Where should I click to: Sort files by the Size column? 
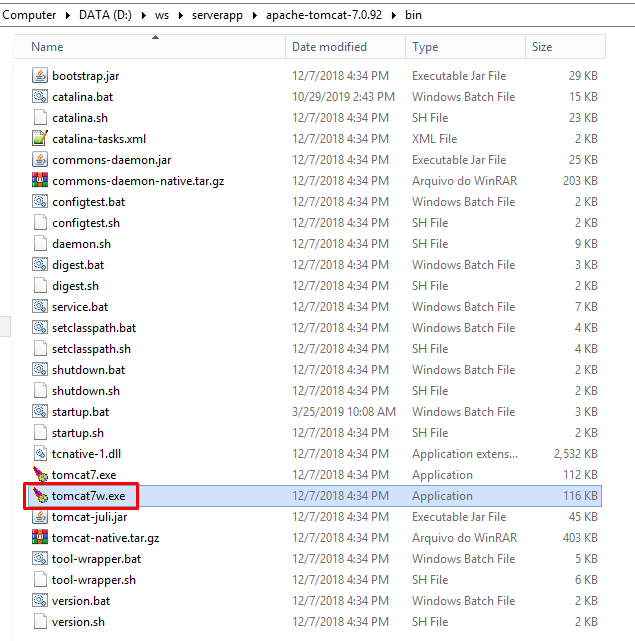tap(565, 47)
